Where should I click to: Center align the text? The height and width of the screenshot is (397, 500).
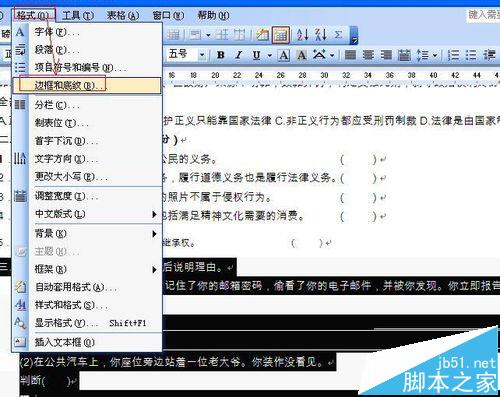point(368,55)
